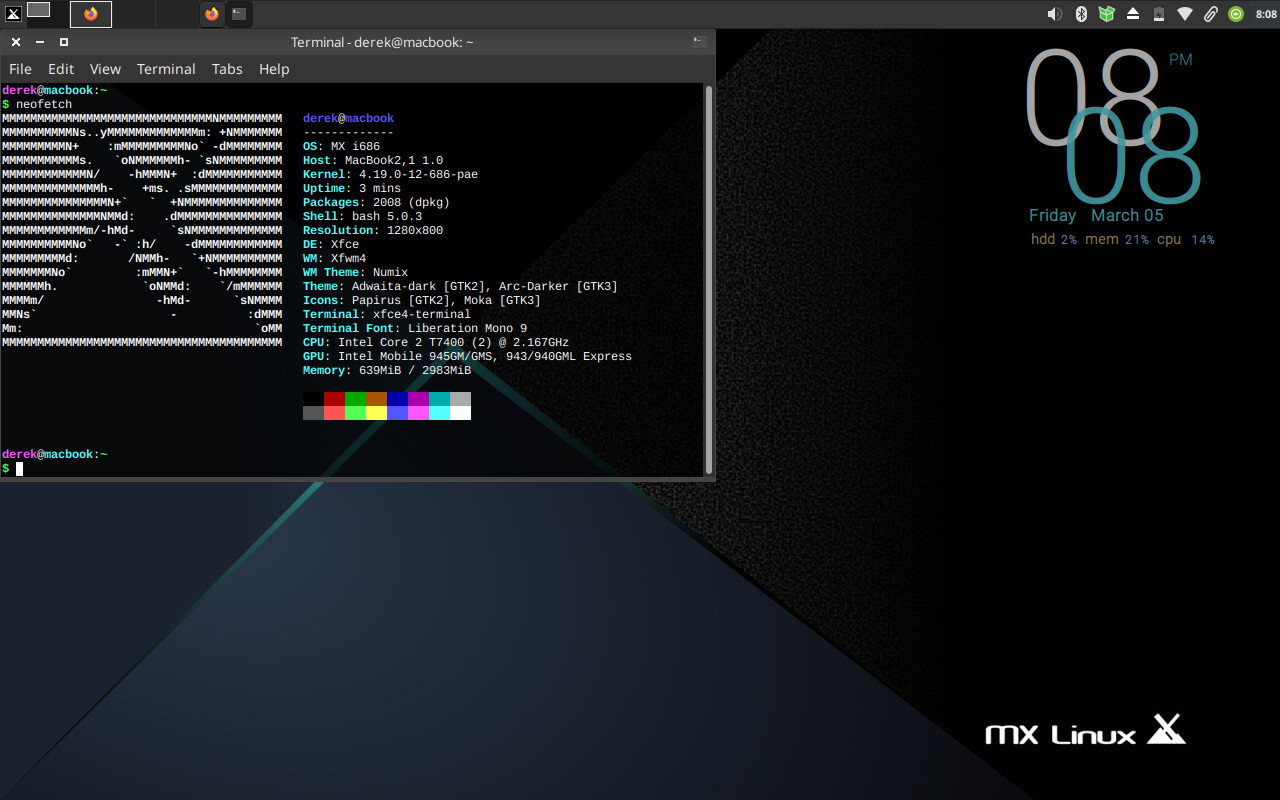The image size is (1280, 800).
Task: Open the View menu in Terminal
Action: click(x=105, y=69)
